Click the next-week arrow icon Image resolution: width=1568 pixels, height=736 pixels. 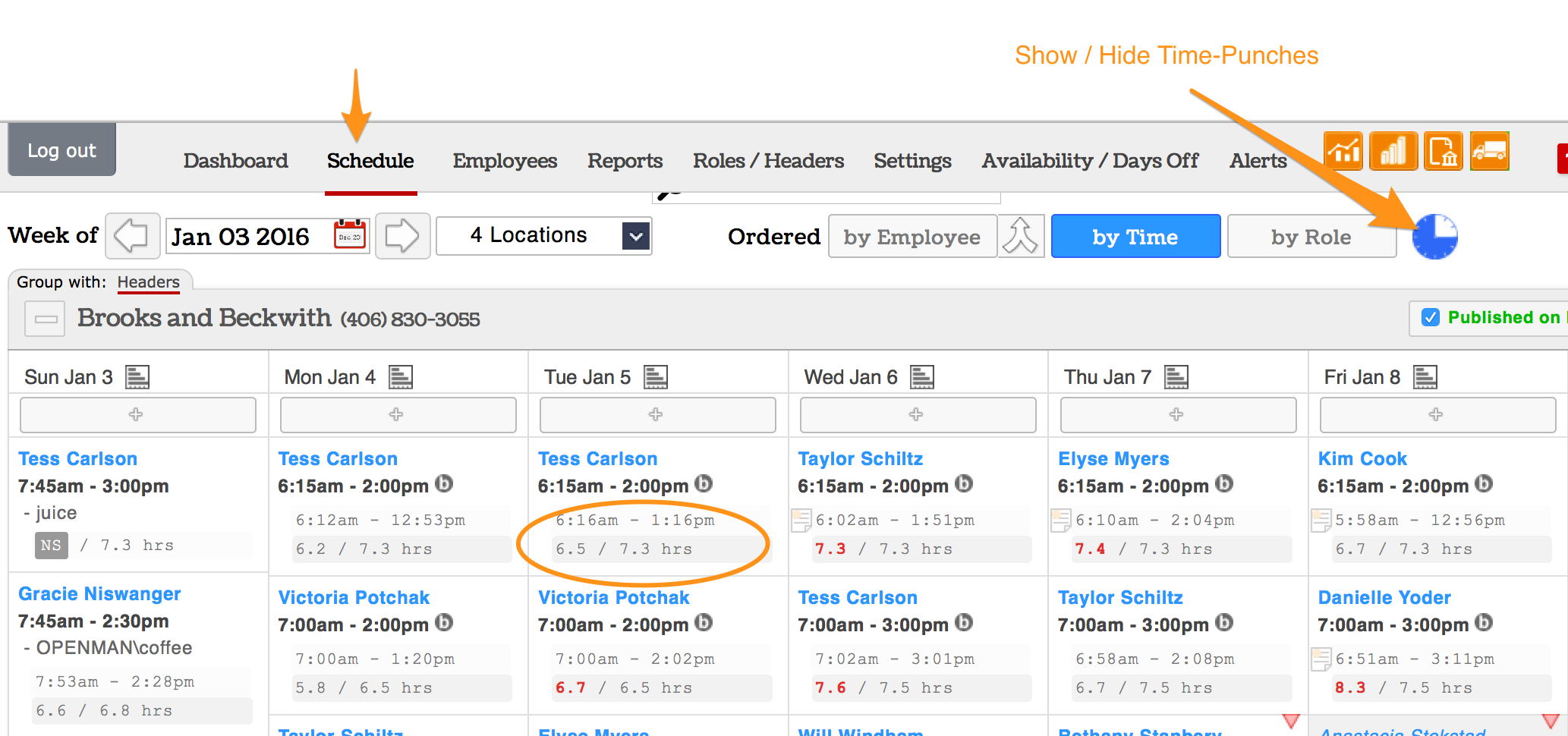402,236
